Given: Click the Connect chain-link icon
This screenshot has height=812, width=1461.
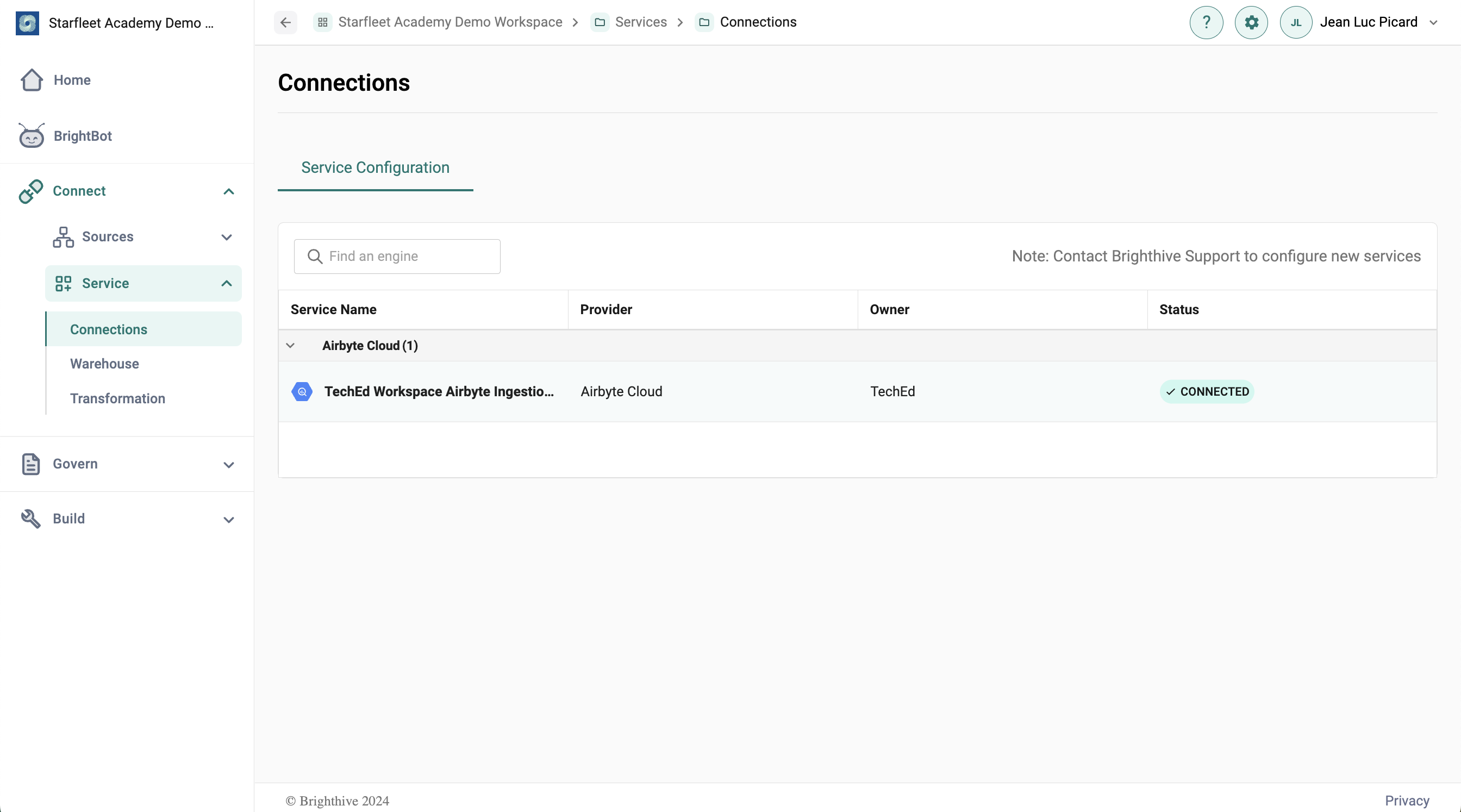Looking at the screenshot, I should click(30, 191).
